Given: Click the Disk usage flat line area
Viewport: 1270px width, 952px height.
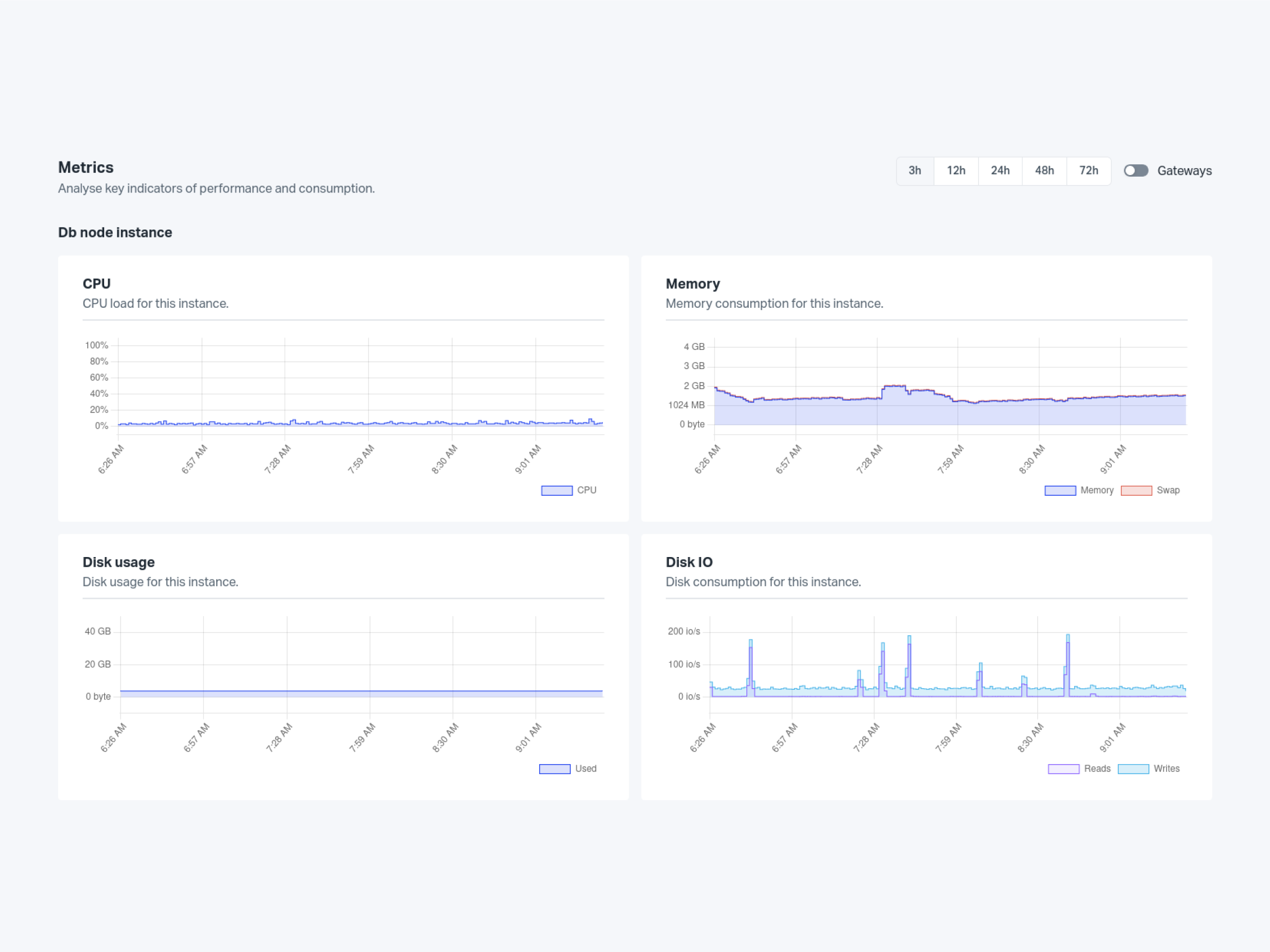Looking at the screenshot, I should point(362,693).
